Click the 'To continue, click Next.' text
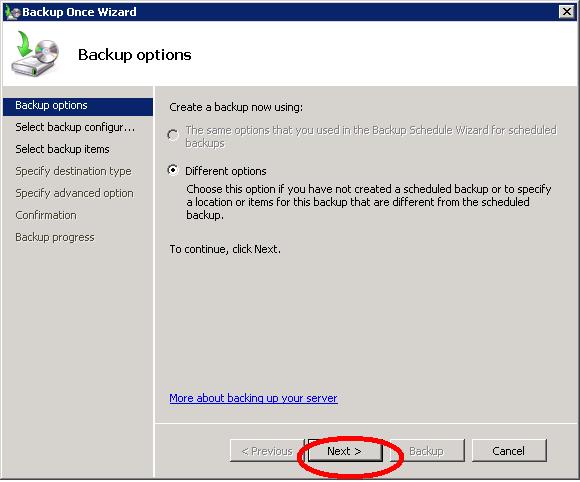 point(225,249)
